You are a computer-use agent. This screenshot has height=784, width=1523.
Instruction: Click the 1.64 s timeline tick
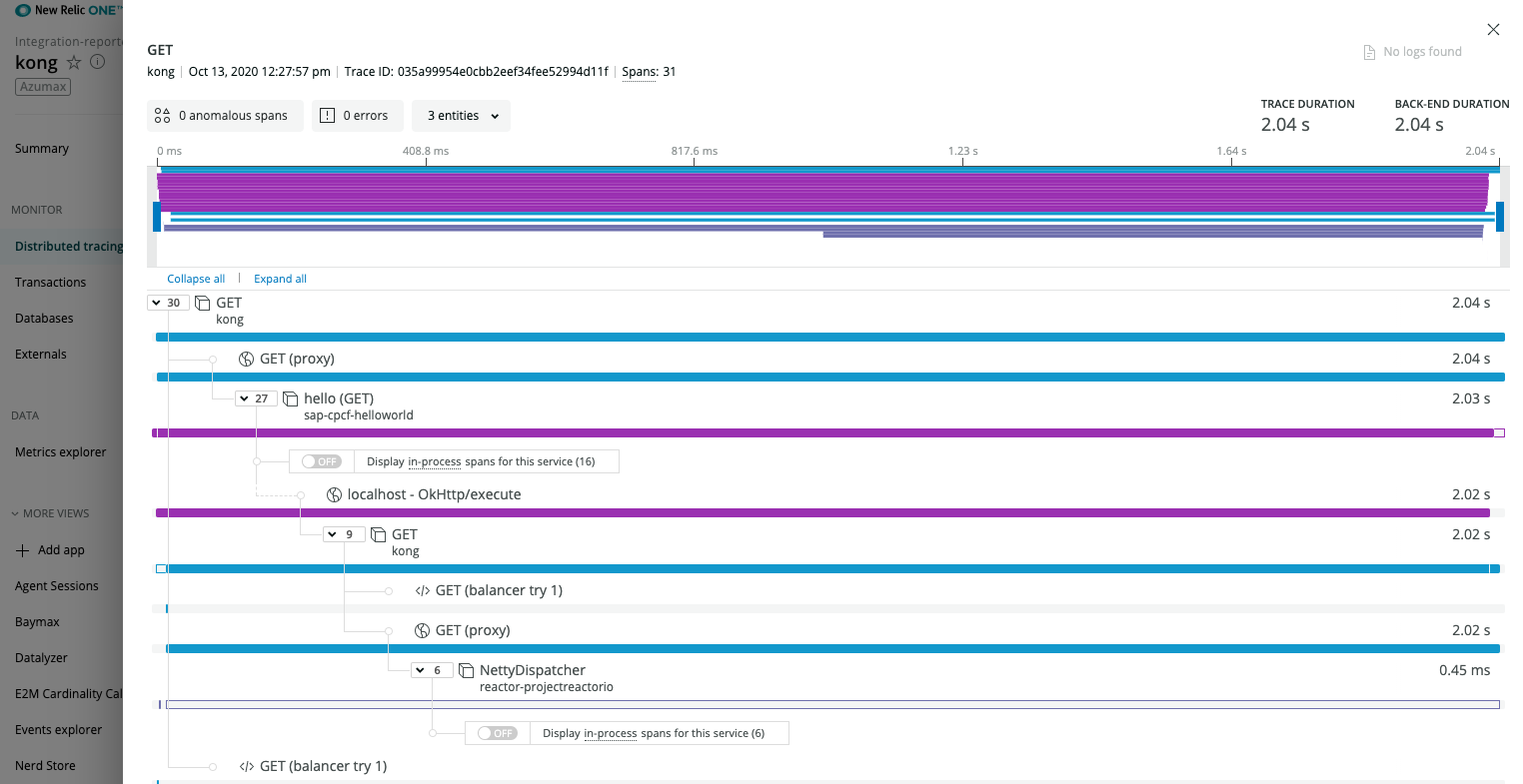[1231, 152]
